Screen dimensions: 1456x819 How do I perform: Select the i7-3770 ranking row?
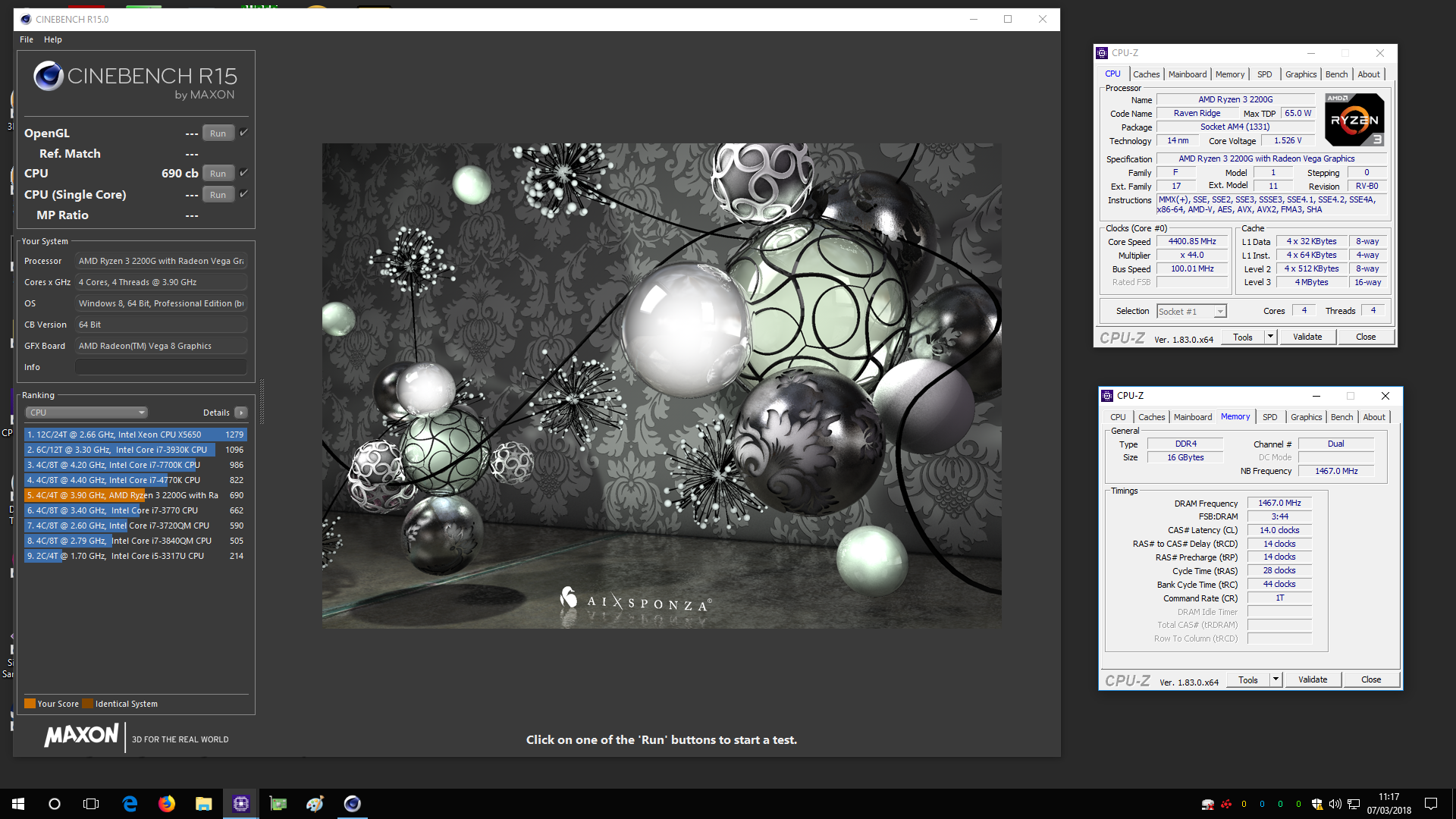click(x=136, y=510)
